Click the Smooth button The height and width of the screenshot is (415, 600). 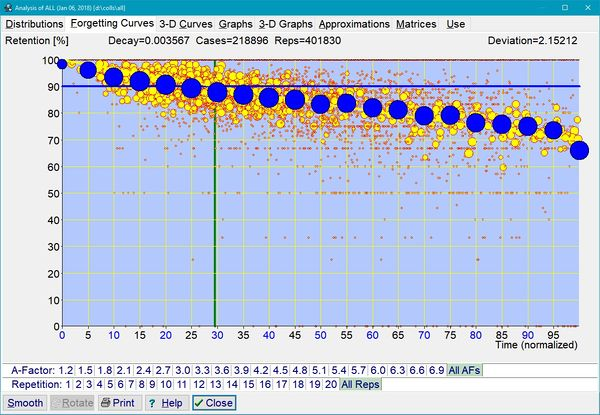coord(25,403)
